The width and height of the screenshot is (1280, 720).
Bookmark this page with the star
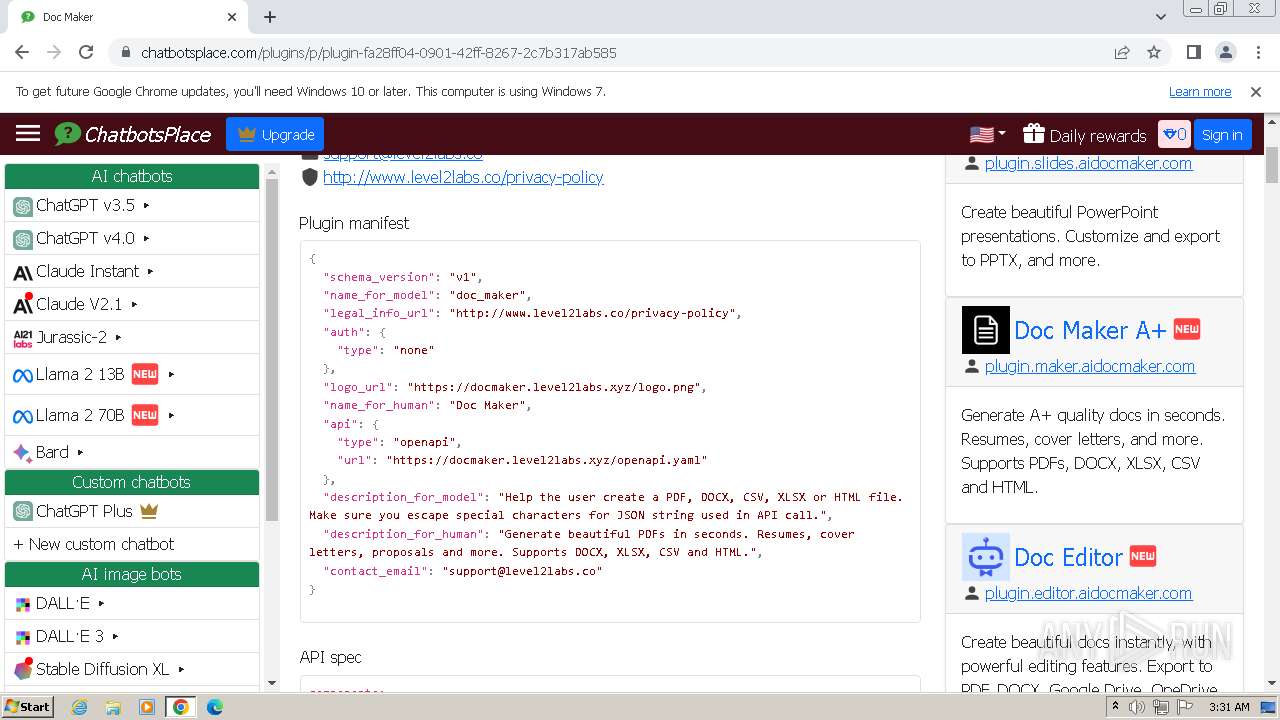[1154, 52]
